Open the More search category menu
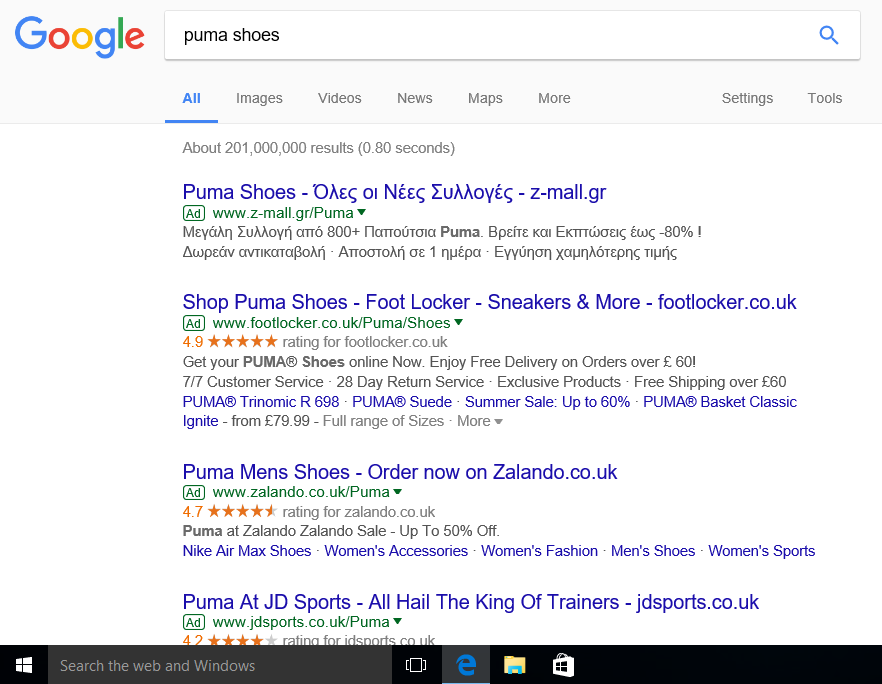 click(x=554, y=98)
